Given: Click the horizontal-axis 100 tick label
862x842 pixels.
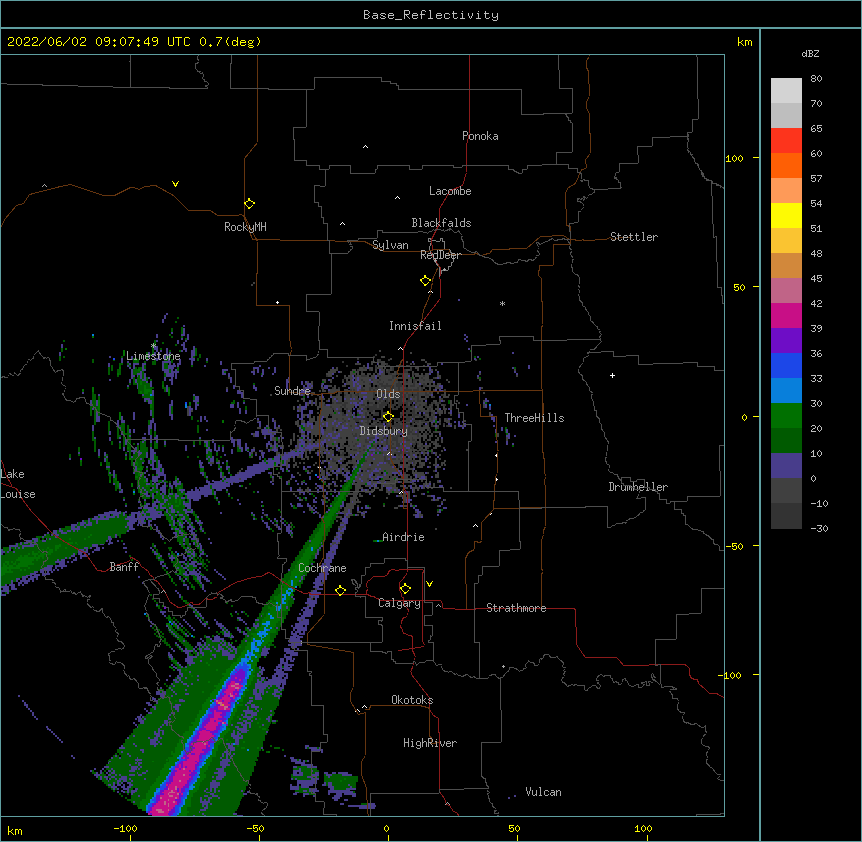Looking at the screenshot, I should coord(643,828).
